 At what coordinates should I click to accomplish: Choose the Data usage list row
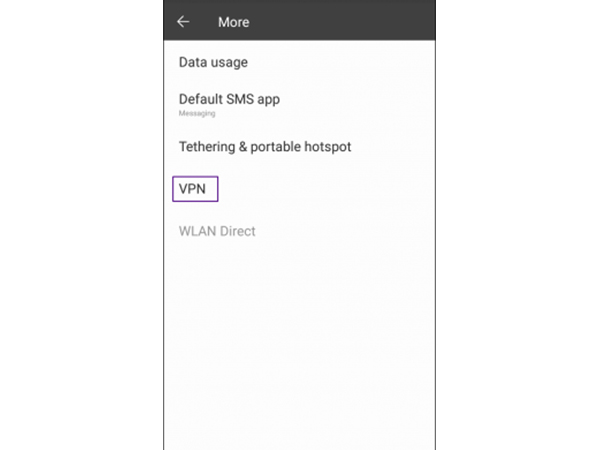pyautogui.click(x=299, y=62)
